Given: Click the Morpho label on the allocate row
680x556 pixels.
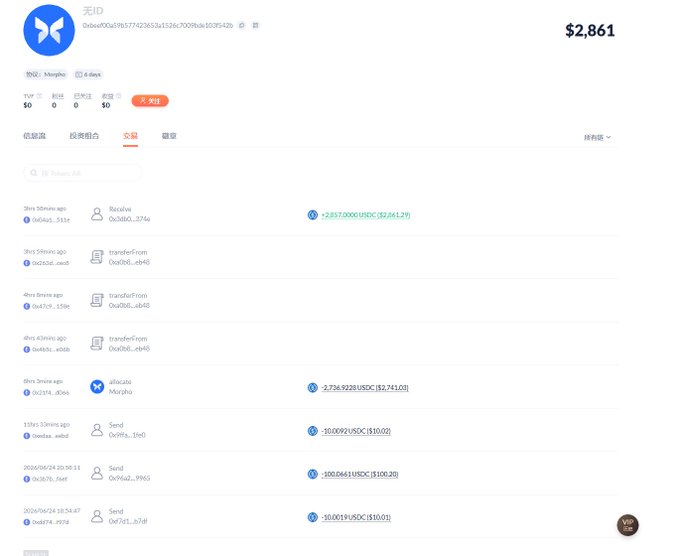Looking at the screenshot, I should coord(121,392).
